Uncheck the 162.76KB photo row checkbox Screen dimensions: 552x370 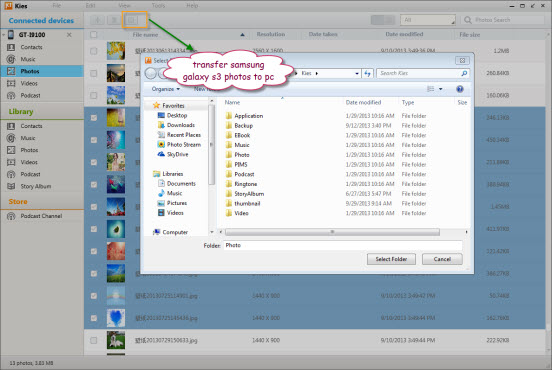[x=94, y=318]
